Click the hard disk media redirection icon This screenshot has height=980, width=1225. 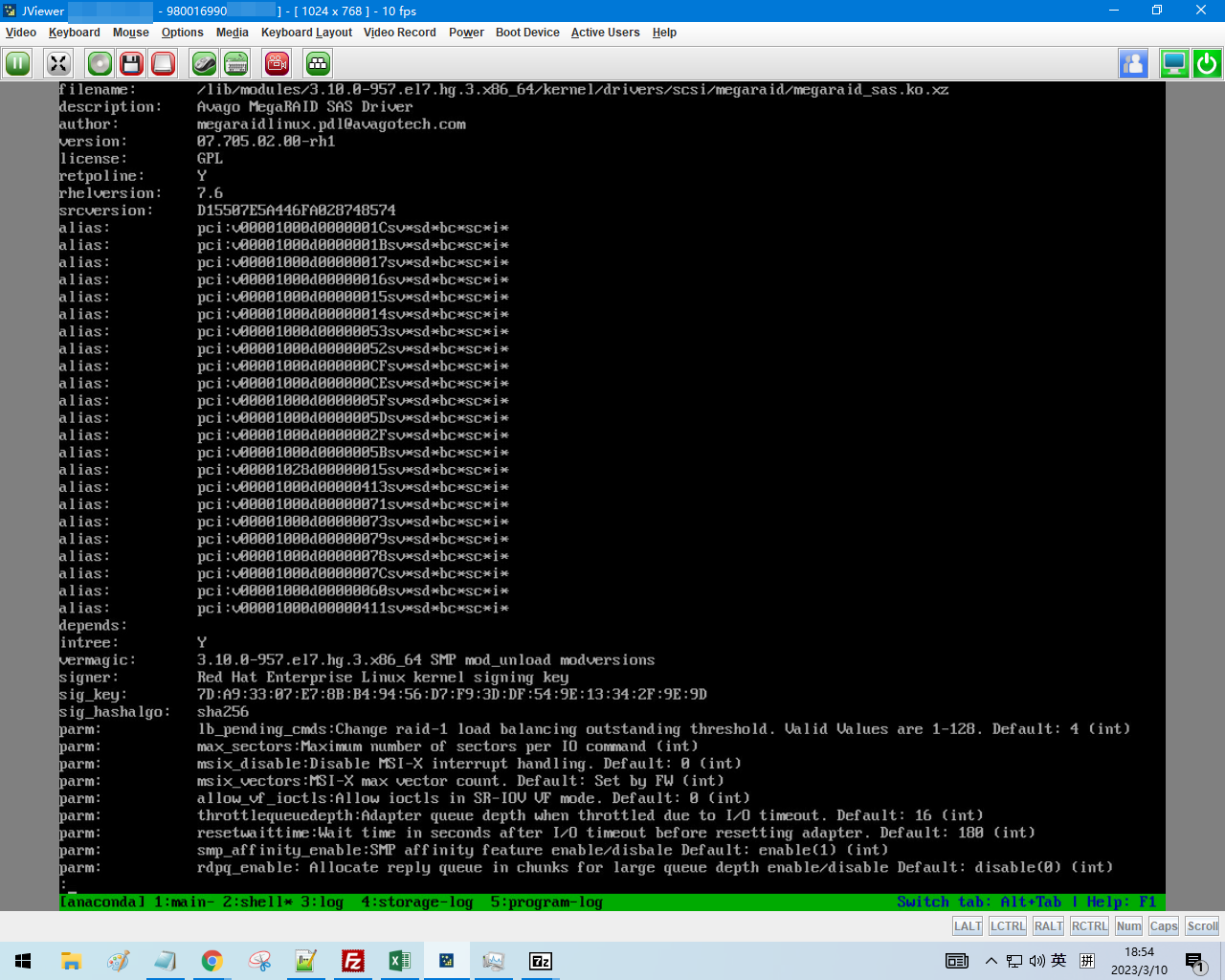click(164, 64)
